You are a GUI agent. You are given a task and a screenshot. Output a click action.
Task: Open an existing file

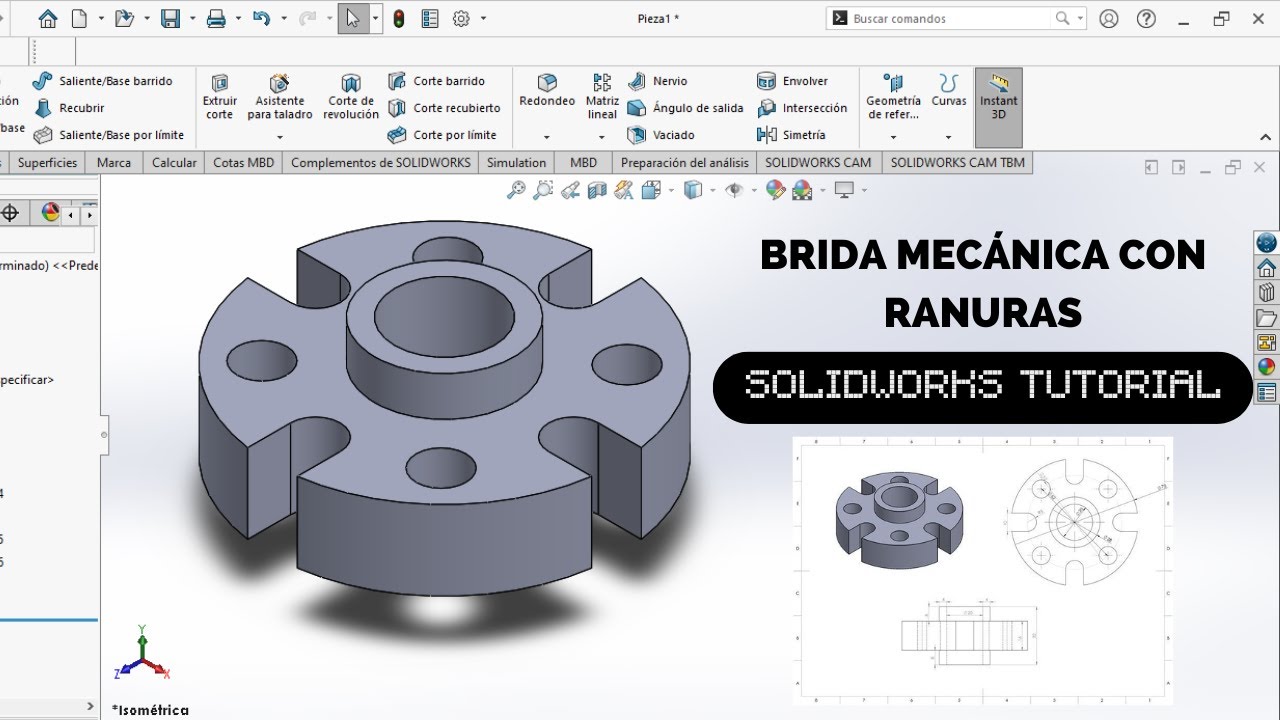123,18
